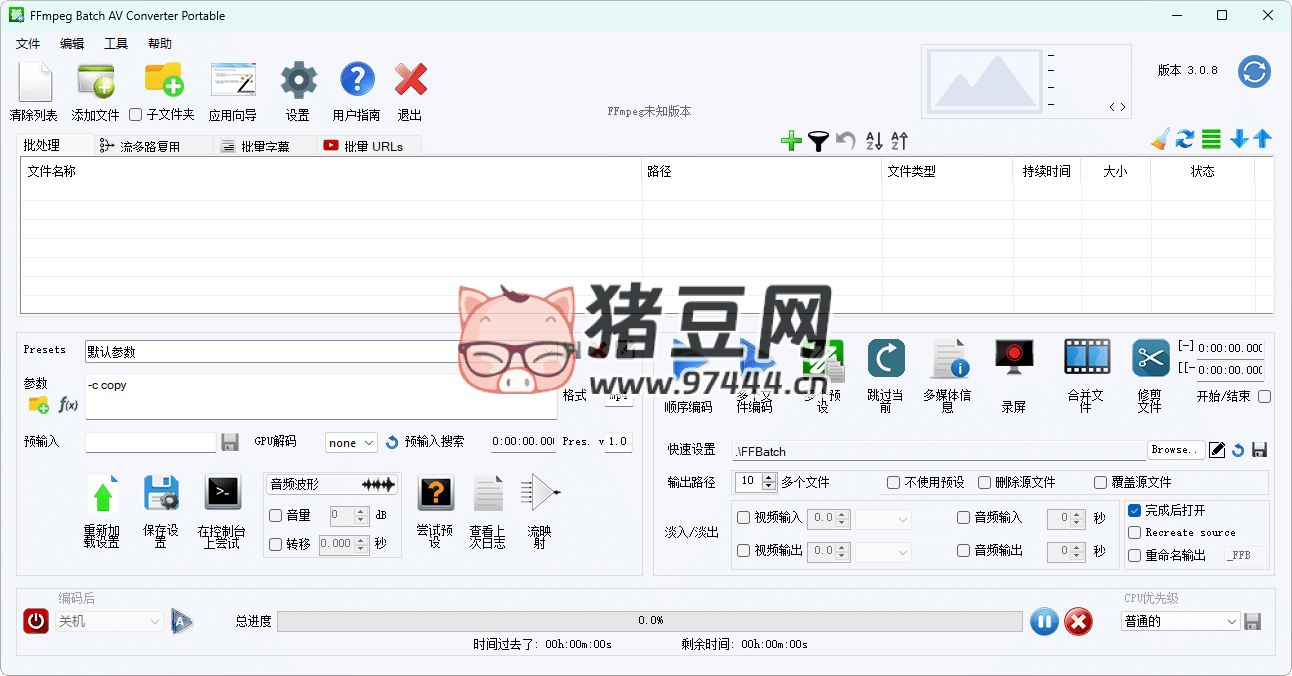
Task: Sort the list ascending A-Z
Action: [x=874, y=141]
